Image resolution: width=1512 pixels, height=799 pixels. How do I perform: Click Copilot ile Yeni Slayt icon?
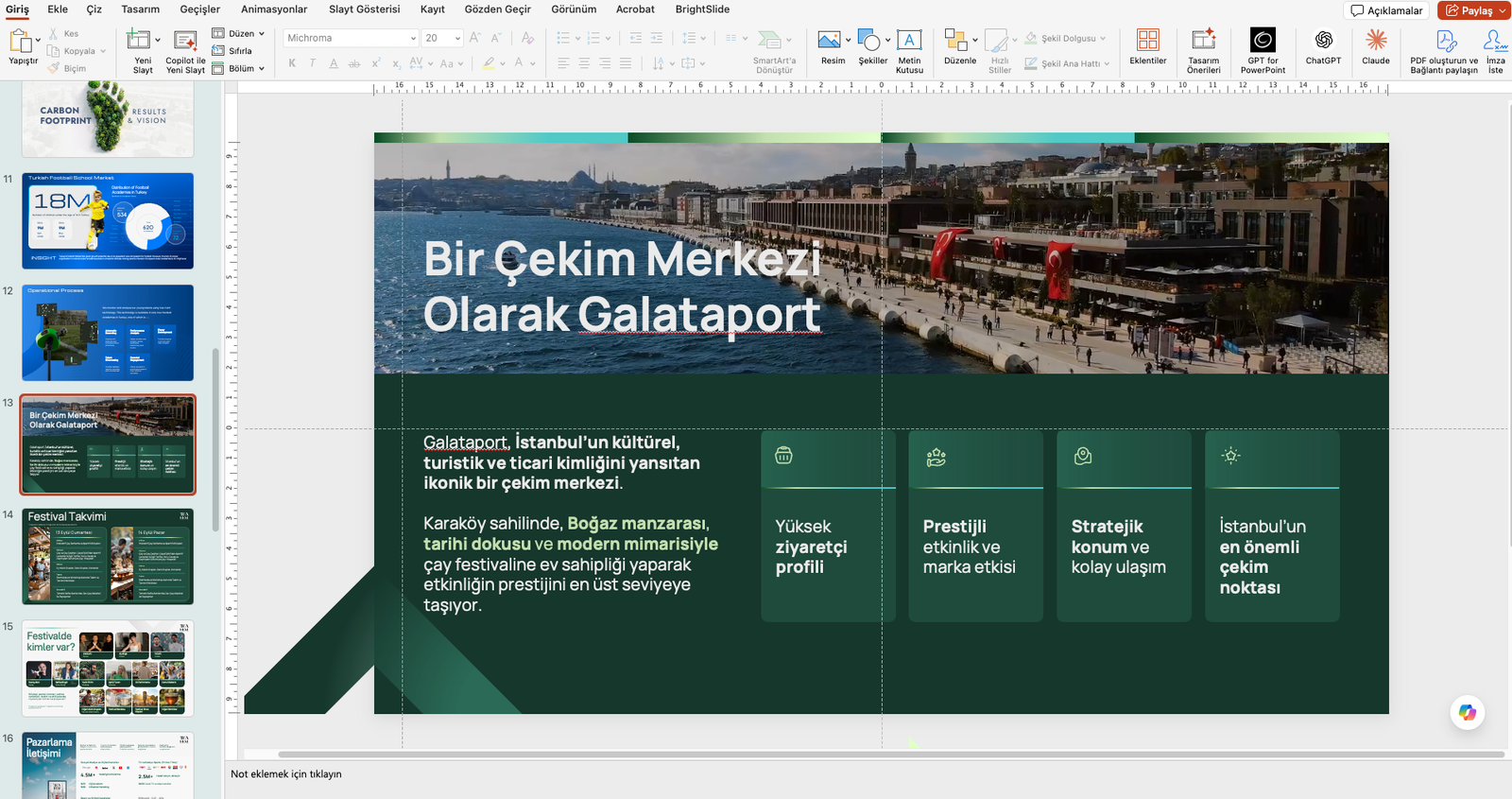point(185,40)
